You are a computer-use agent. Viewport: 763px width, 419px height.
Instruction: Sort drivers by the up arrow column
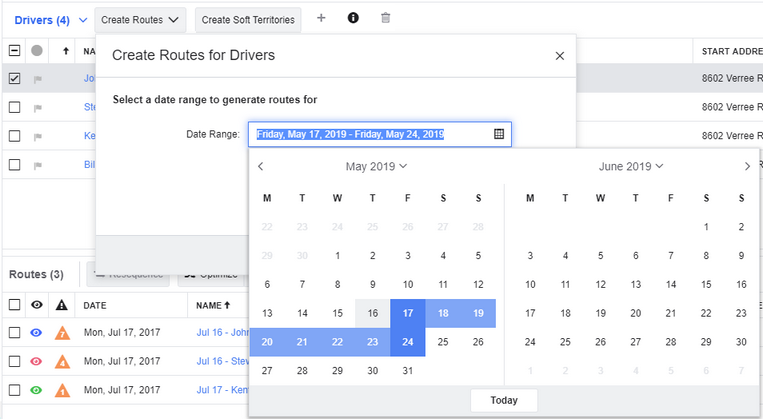(x=66, y=51)
